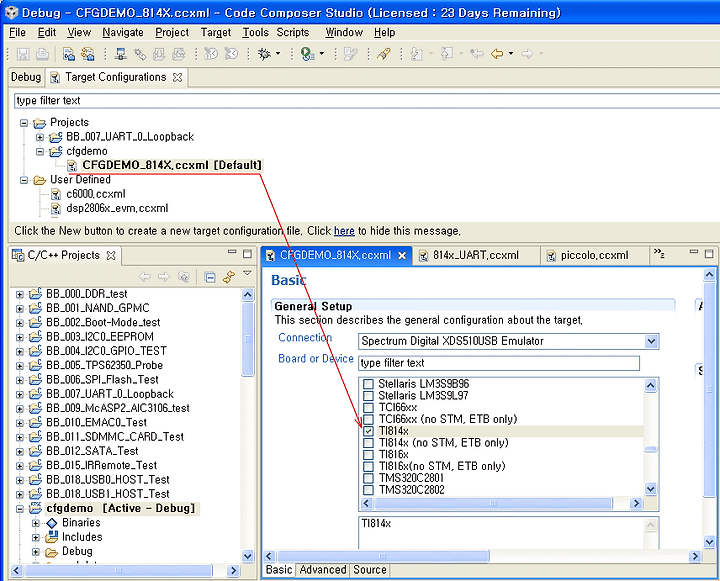Select the Includes node under cfgdemo
The height and width of the screenshot is (581, 720).
[82, 537]
